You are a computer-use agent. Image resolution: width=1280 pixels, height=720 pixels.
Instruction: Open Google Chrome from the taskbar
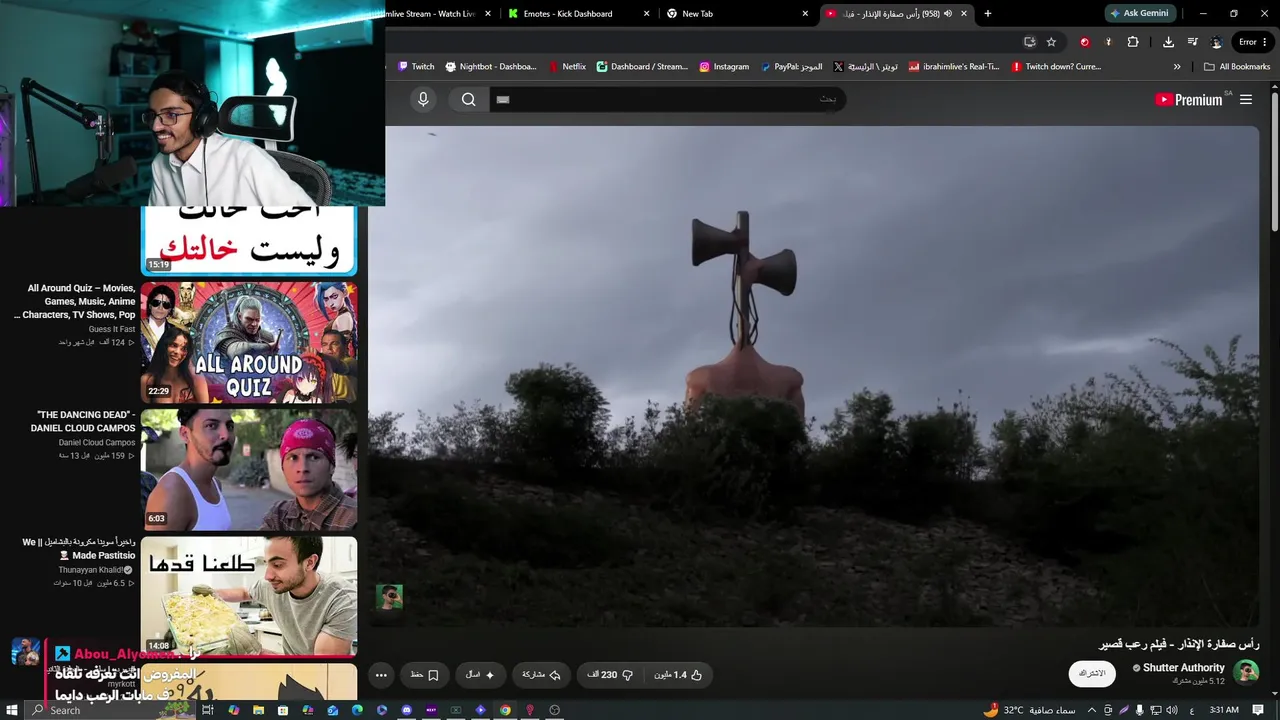[505, 710]
